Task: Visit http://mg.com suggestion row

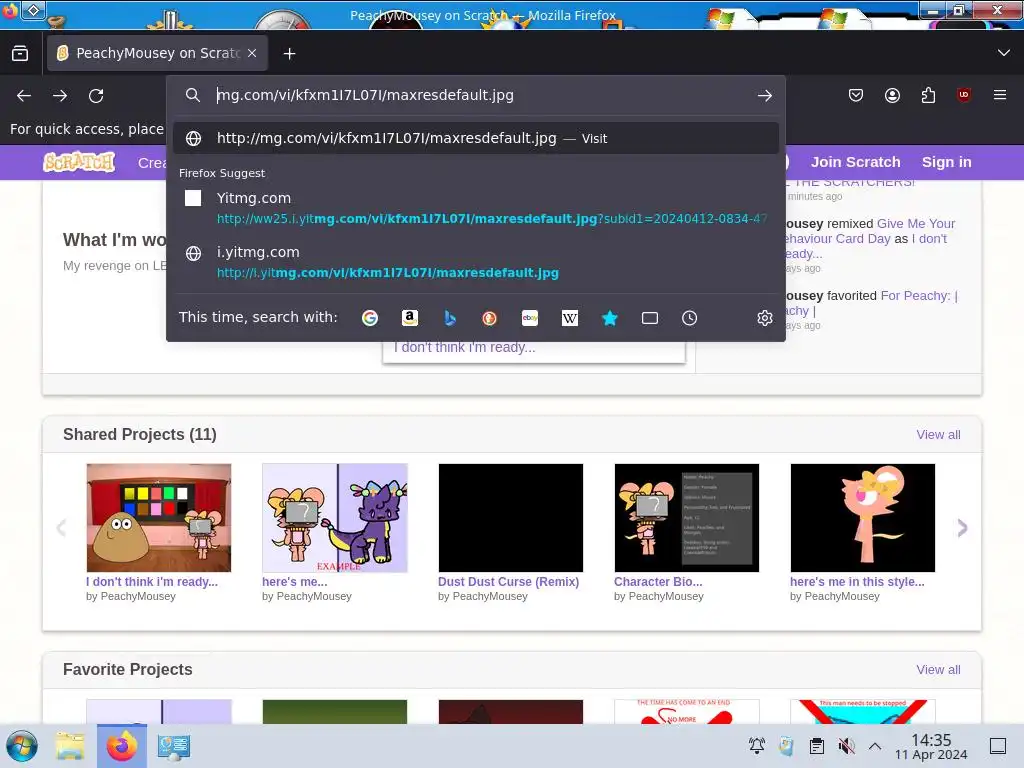Action: click(476, 138)
